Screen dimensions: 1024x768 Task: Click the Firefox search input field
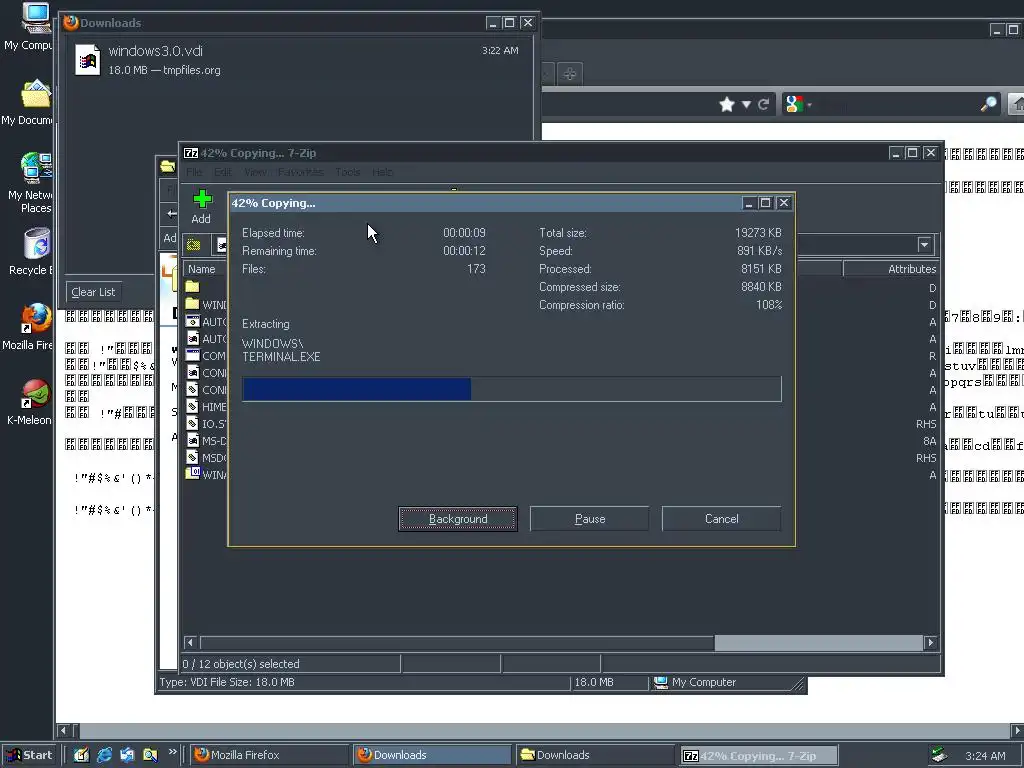[898, 104]
